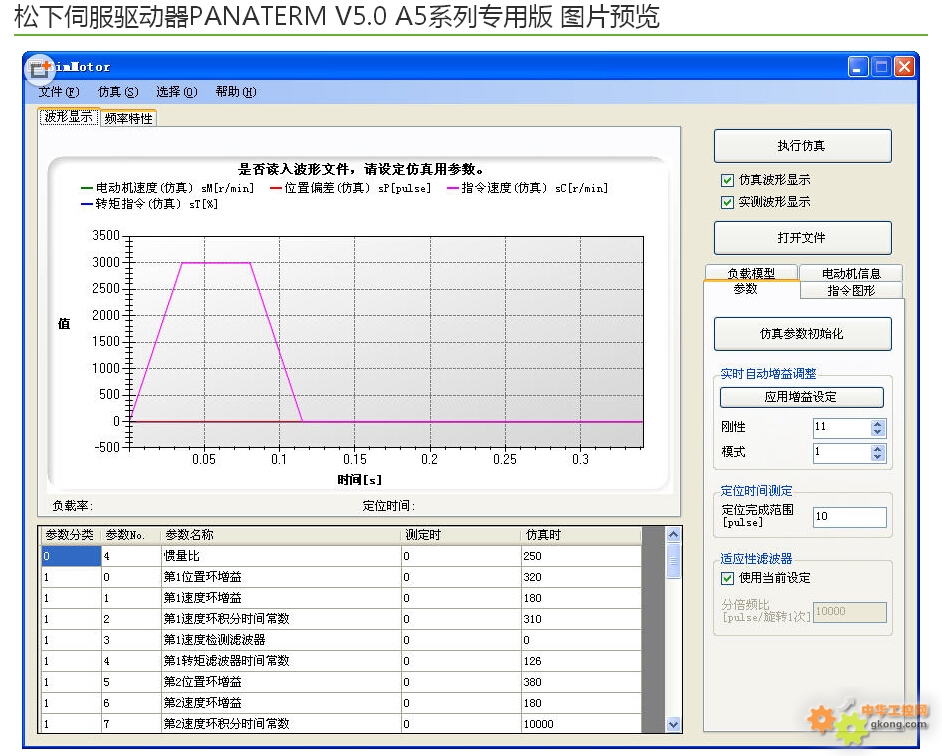Image resolution: width=942 pixels, height=756 pixels.
Task: Decrease the 模式 value with down arrow
Action: pos(878,457)
